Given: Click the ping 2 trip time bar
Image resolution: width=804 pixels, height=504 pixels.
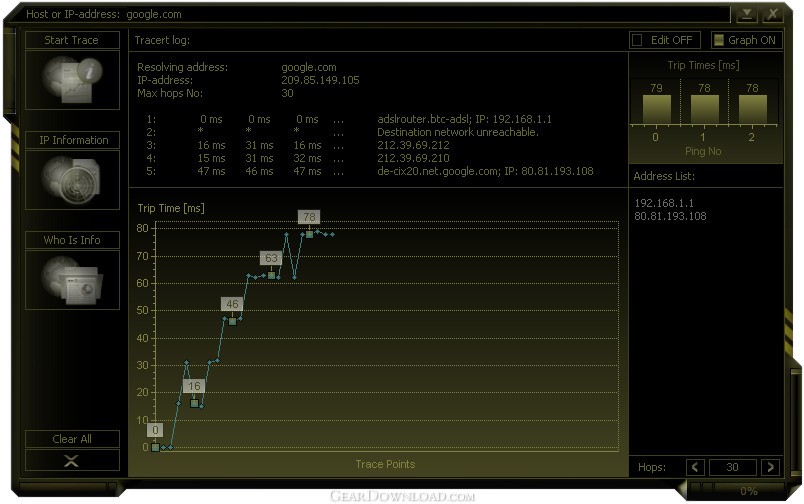Looking at the screenshot, I should pyautogui.click(x=752, y=109).
